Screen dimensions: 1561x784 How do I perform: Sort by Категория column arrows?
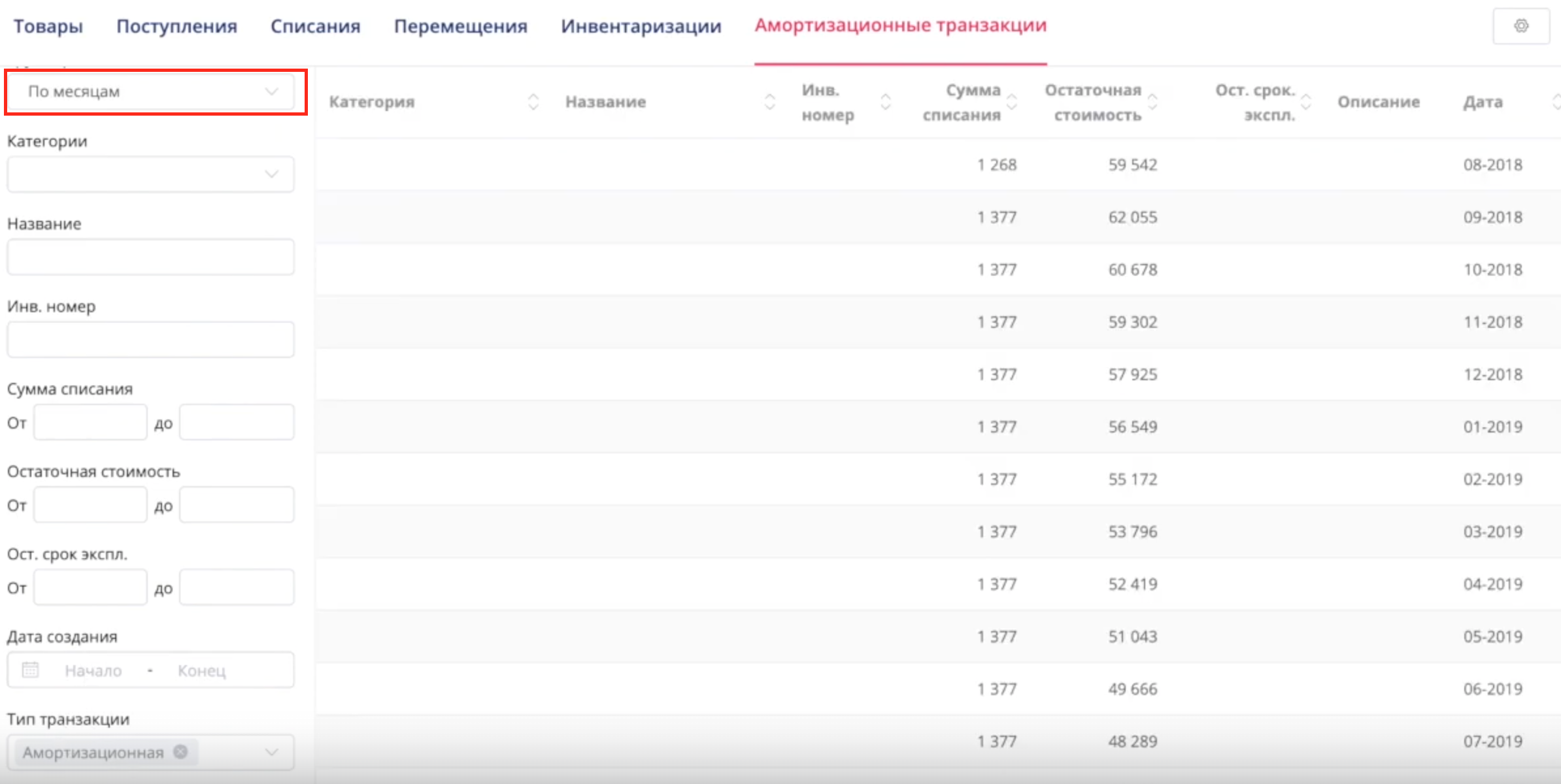tap(533, 102)
